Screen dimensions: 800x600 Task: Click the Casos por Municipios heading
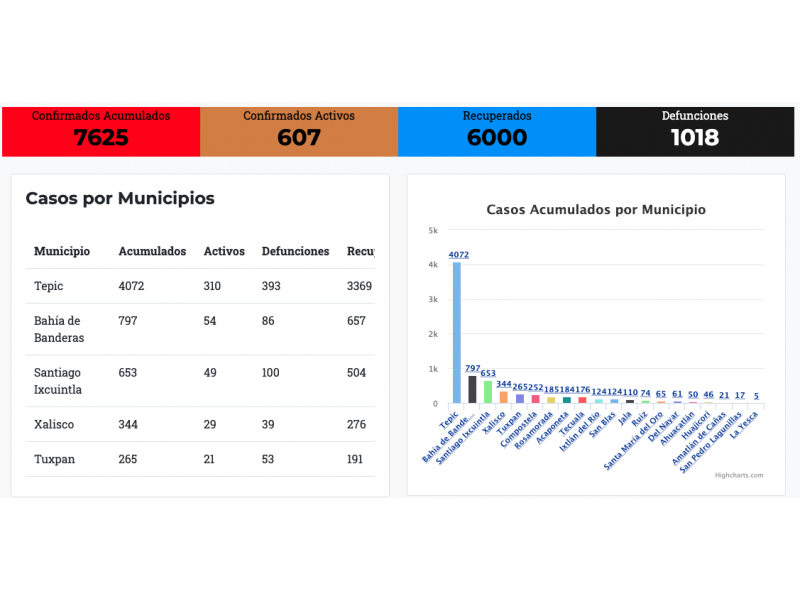[120, 198]
